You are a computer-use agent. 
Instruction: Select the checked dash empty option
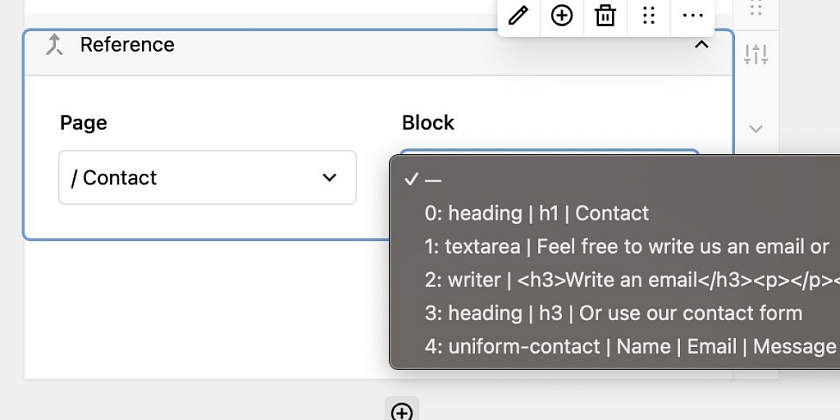pyautogui.click(x=614, y=180)
